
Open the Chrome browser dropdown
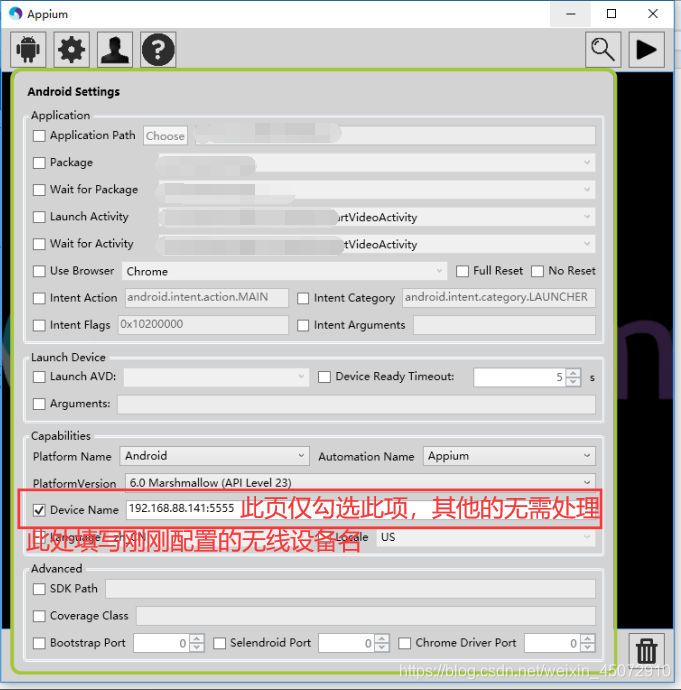click(x=284, y=271)
